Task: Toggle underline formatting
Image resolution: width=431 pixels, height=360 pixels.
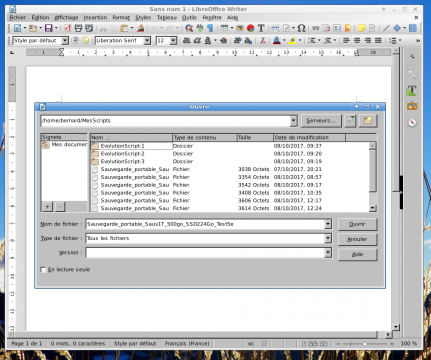Action: coord(208,41)
